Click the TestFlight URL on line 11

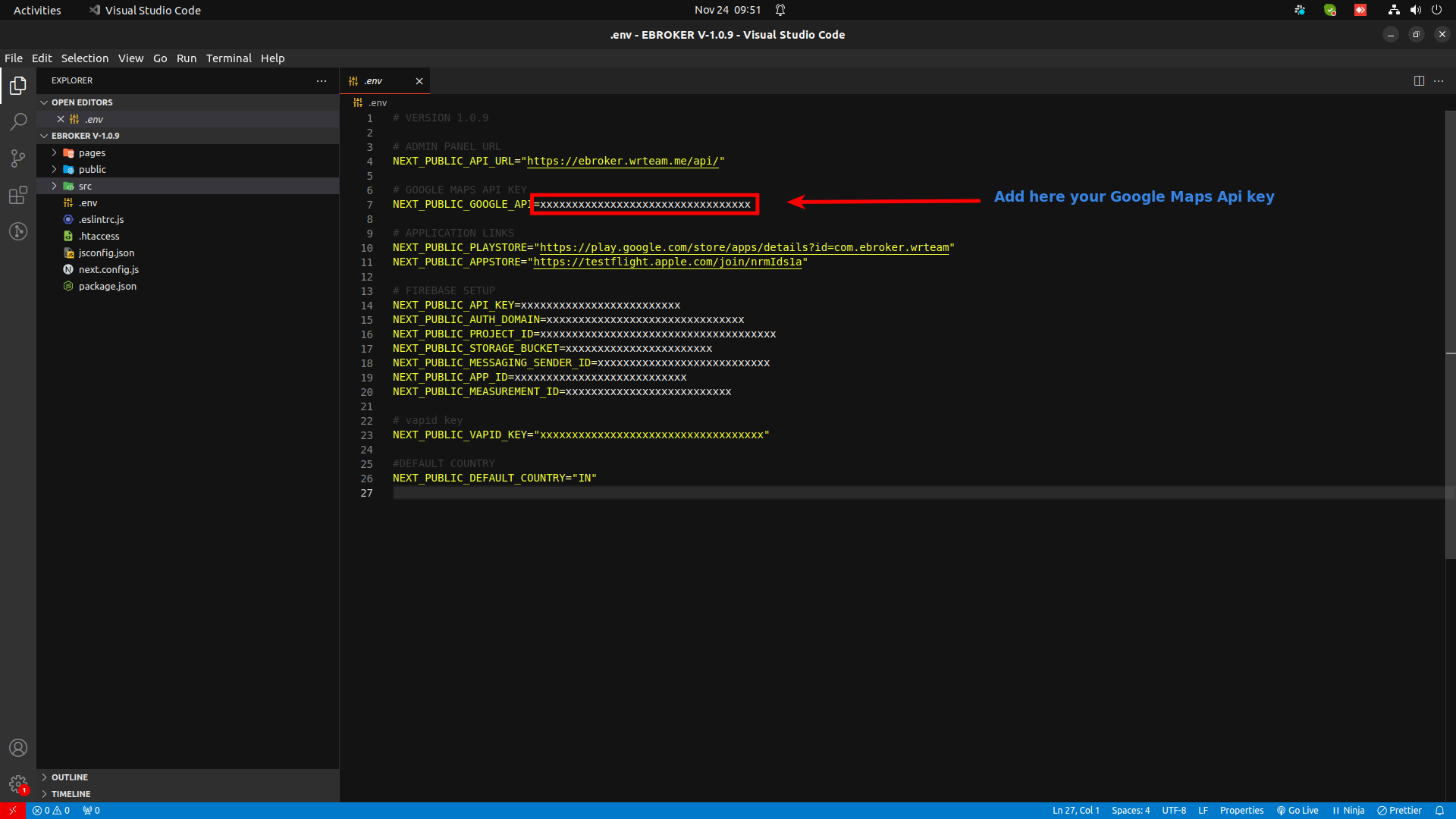667,262
